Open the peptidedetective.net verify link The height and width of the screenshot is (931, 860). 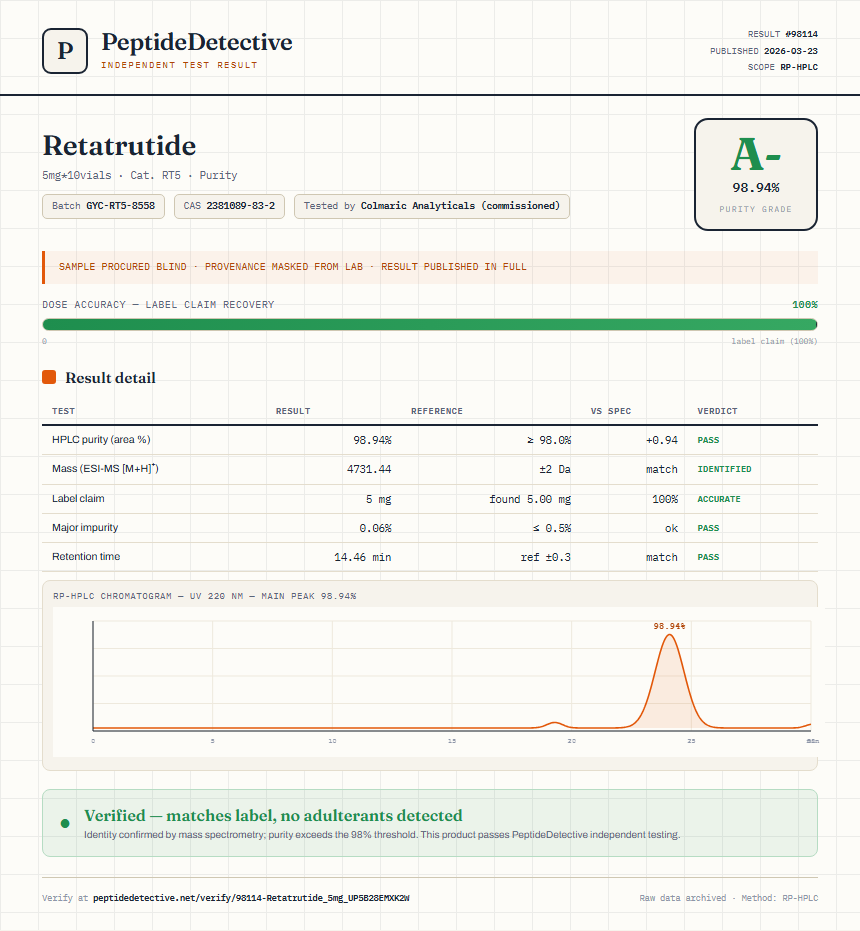(x=251, y=898)
